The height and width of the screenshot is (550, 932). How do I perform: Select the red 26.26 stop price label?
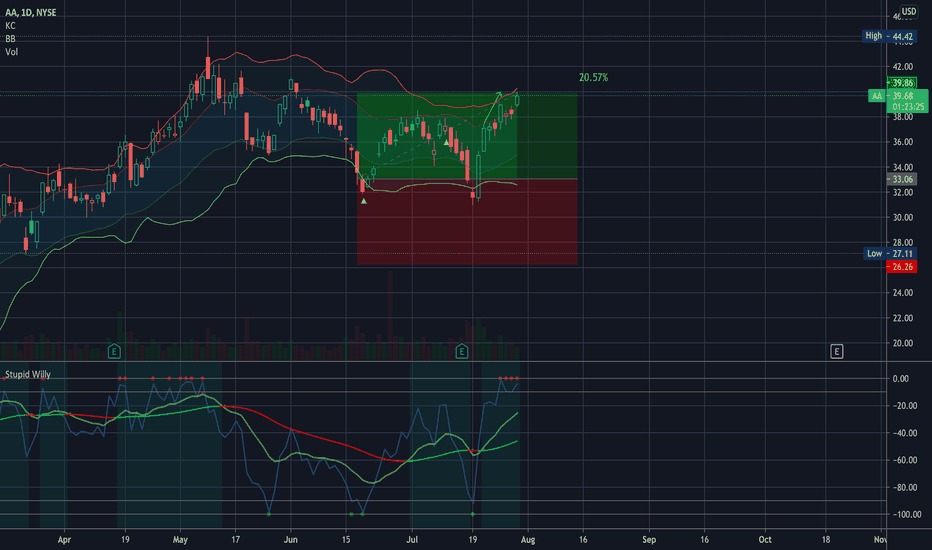tap(902, 266)
